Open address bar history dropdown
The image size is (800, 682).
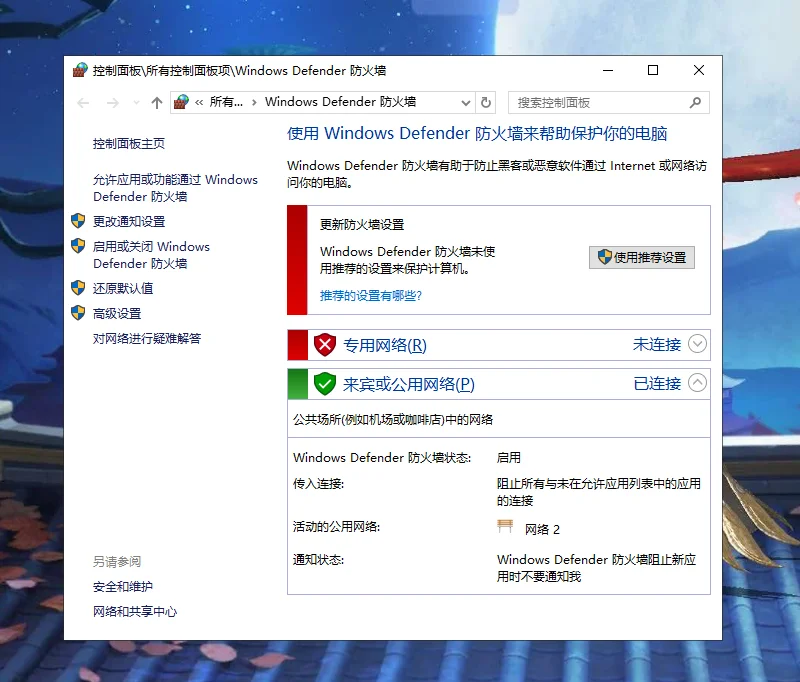click(465, 103)
